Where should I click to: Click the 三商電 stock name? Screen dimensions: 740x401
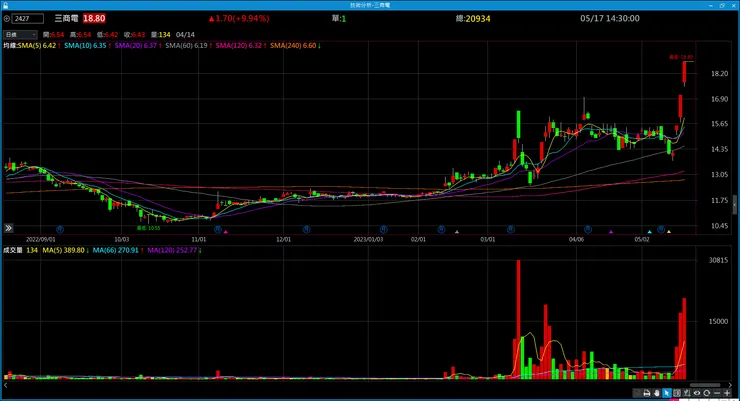[66, 18]
